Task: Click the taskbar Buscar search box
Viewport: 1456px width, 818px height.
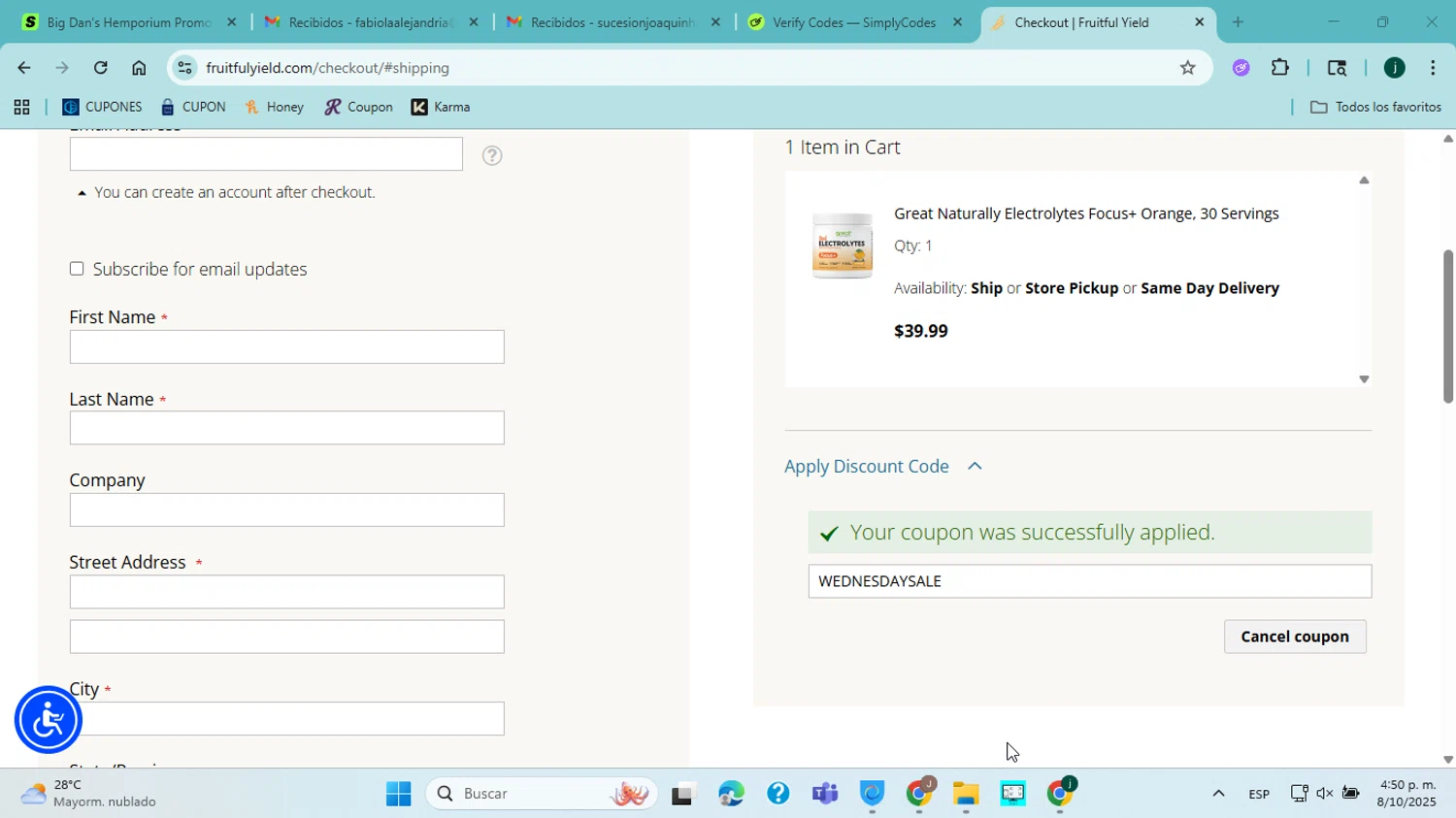Action: [x=542, y=794]
